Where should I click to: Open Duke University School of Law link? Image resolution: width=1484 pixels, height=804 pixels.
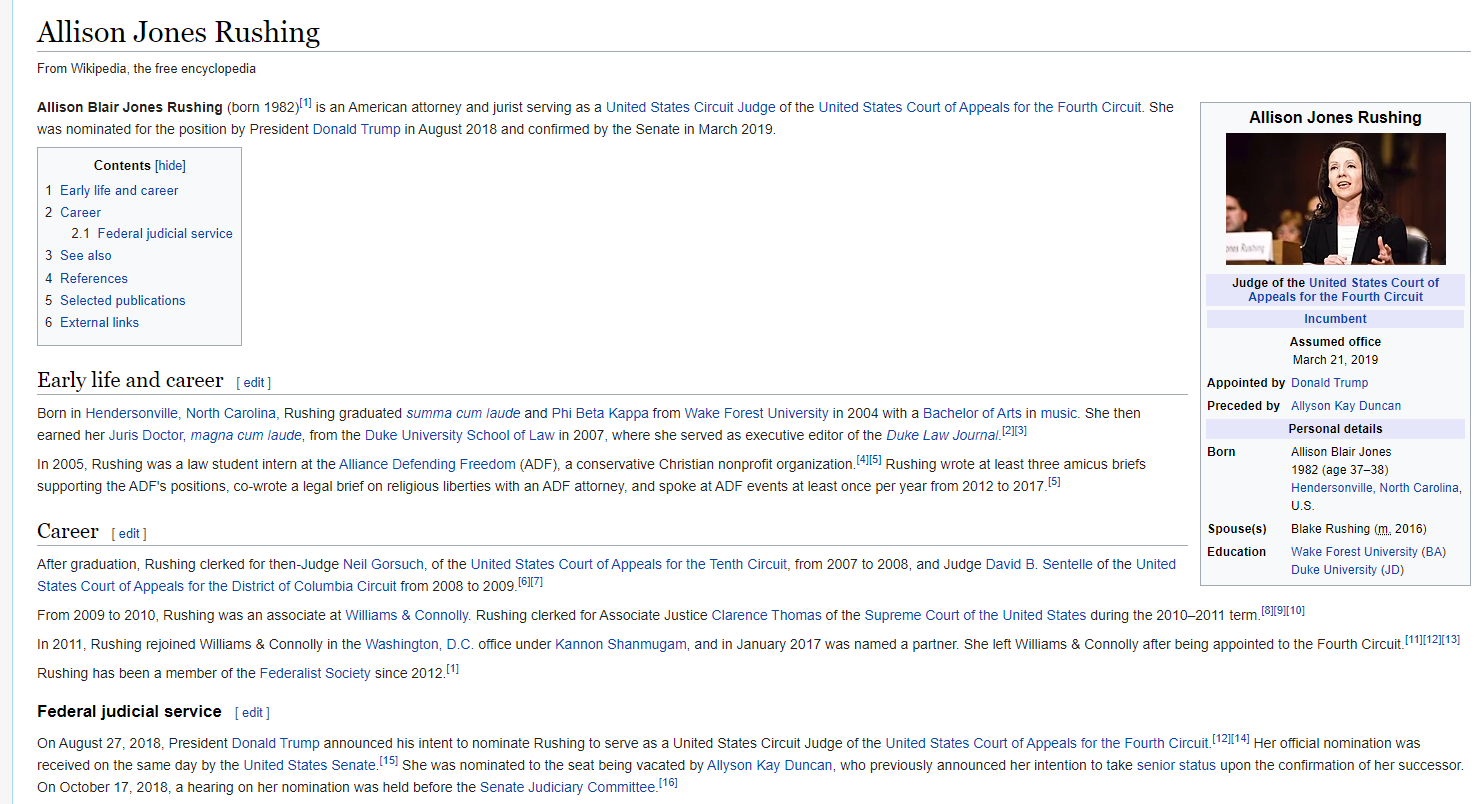[459, 435]
